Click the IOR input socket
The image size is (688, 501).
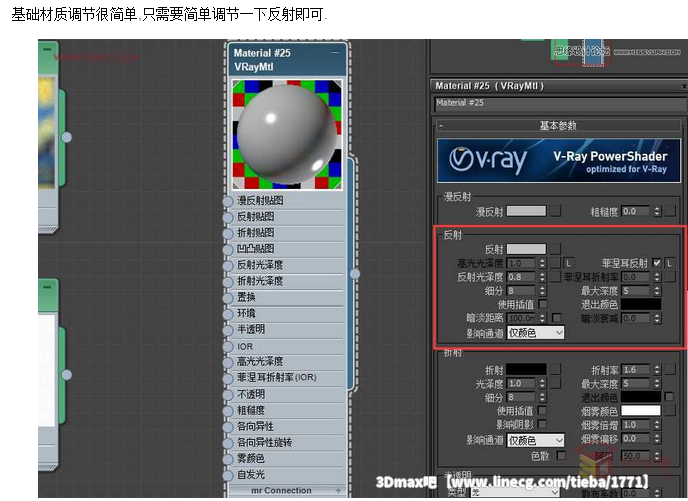point(228,347)
